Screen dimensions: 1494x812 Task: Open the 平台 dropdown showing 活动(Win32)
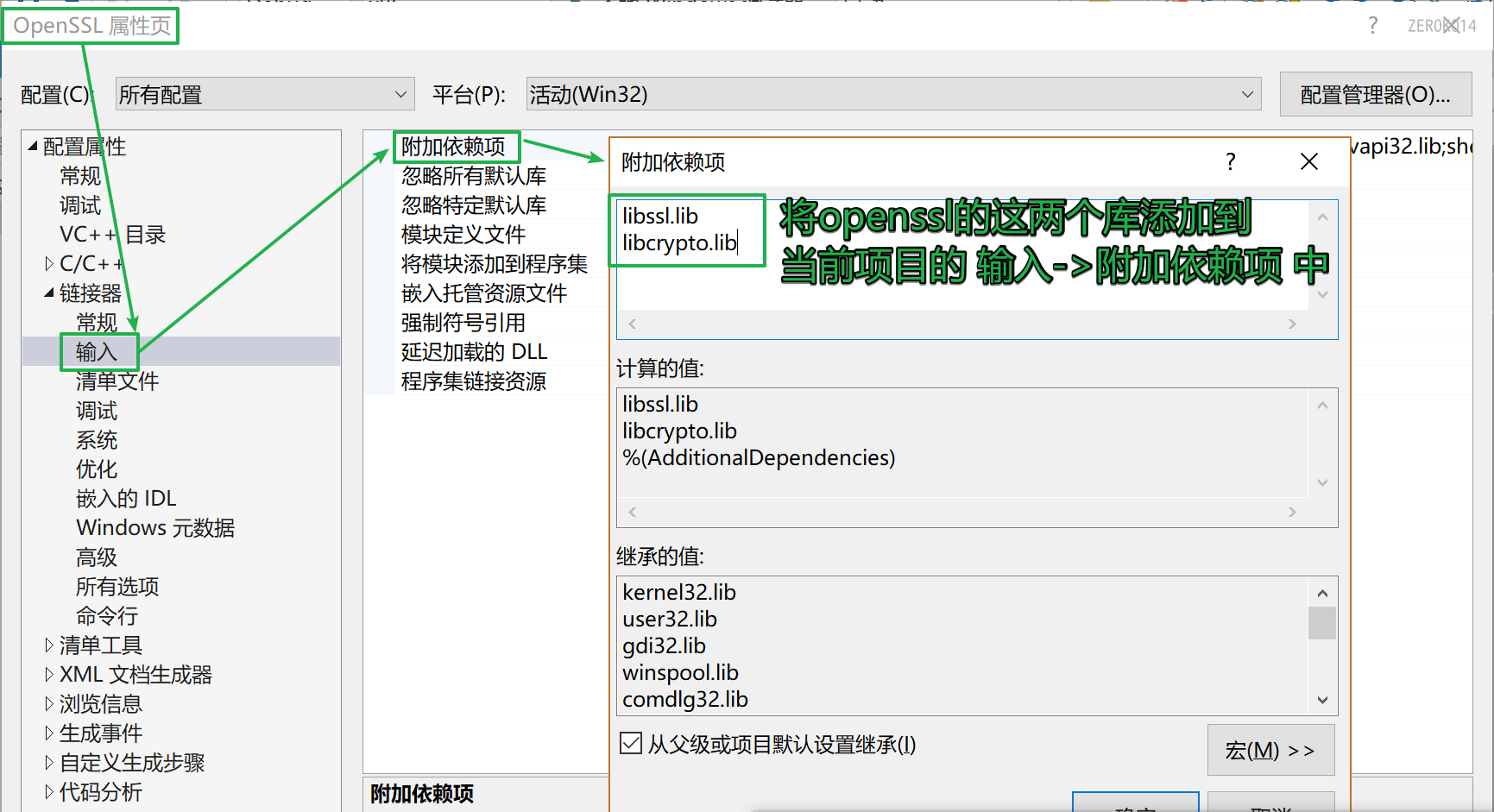(x=894, y=94)
